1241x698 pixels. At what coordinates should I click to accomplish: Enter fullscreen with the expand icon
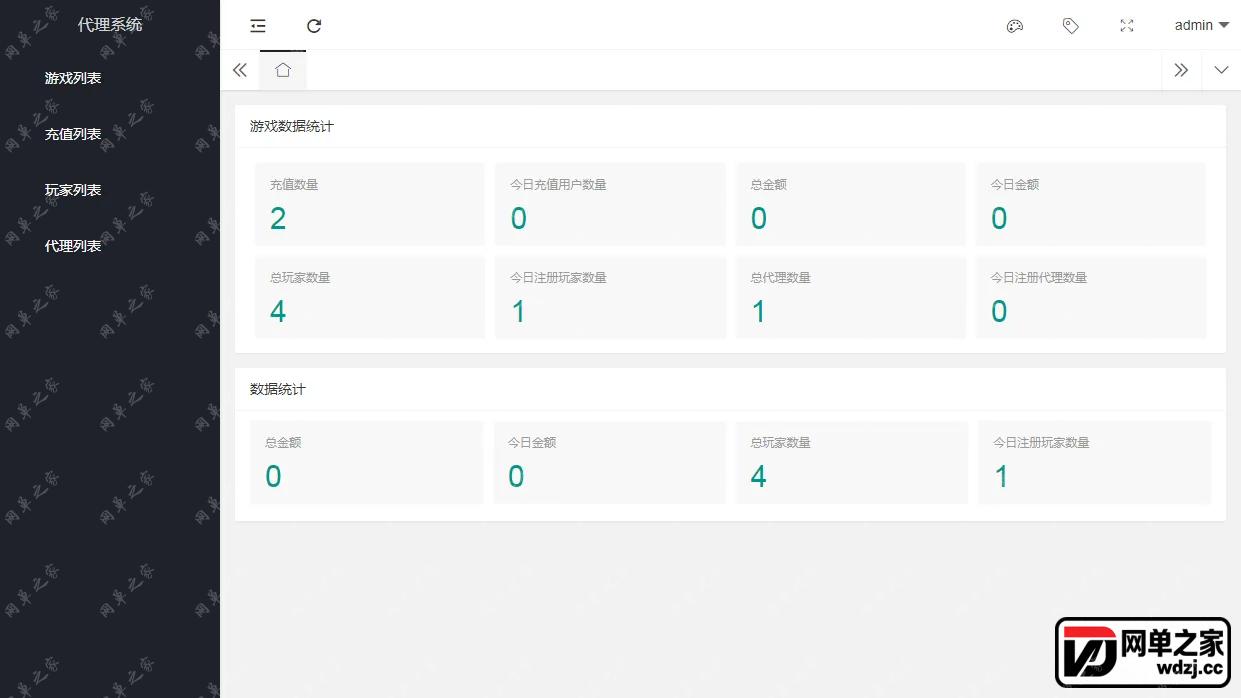point(1127,26)
